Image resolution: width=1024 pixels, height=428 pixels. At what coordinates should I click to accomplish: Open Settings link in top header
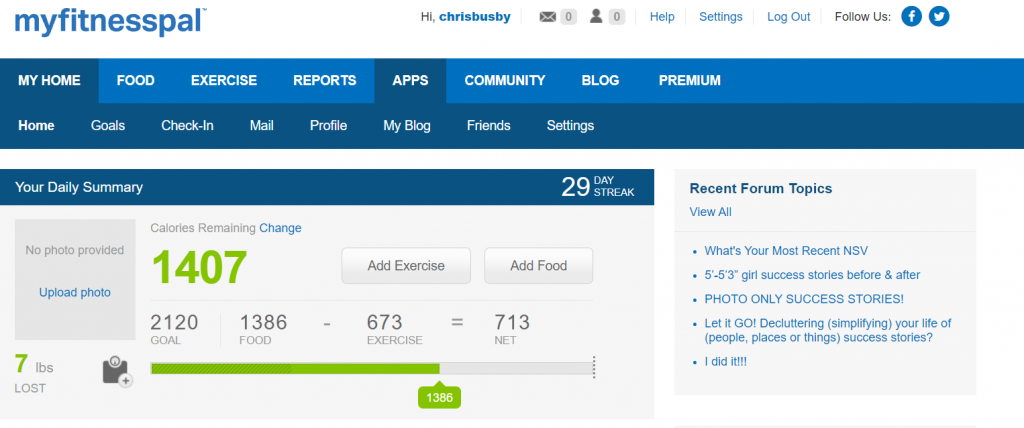click(x=720, y=17)
